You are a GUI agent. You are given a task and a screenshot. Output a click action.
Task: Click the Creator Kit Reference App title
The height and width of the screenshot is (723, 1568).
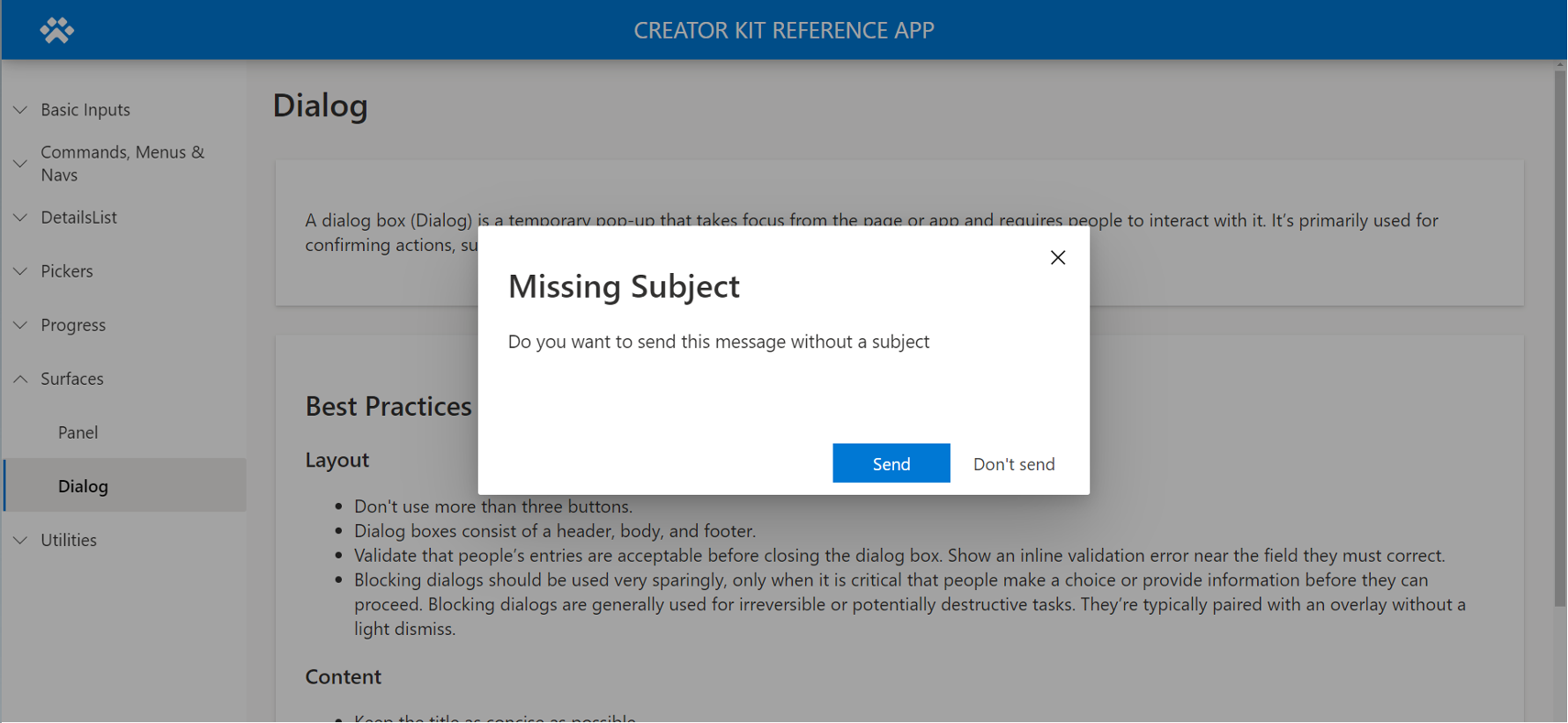784,30
